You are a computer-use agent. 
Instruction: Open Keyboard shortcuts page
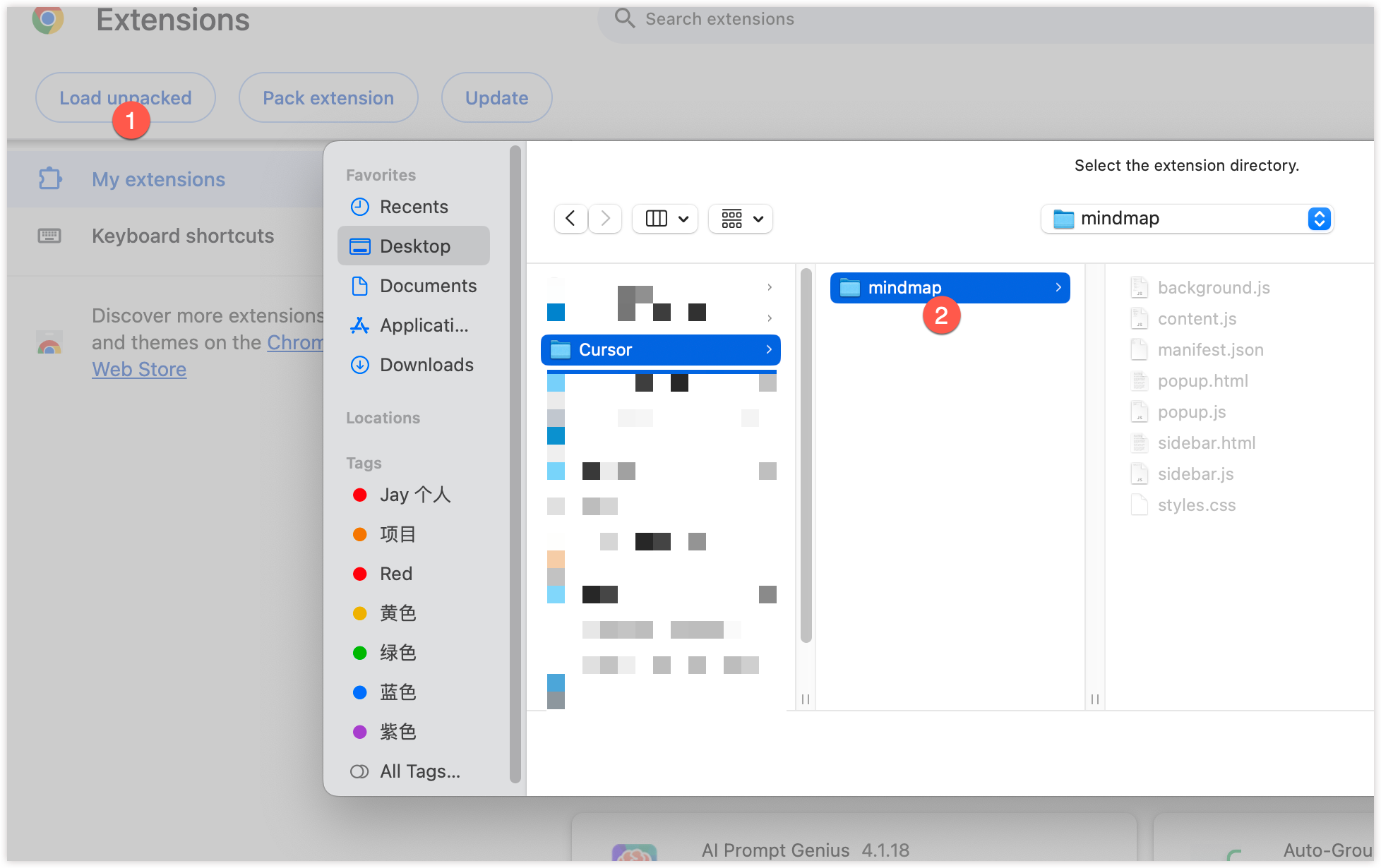(x=183, y=236)
